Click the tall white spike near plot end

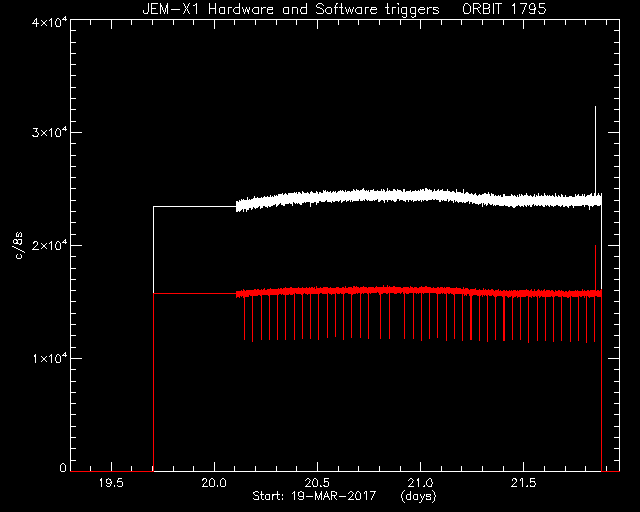click(595, 150)
